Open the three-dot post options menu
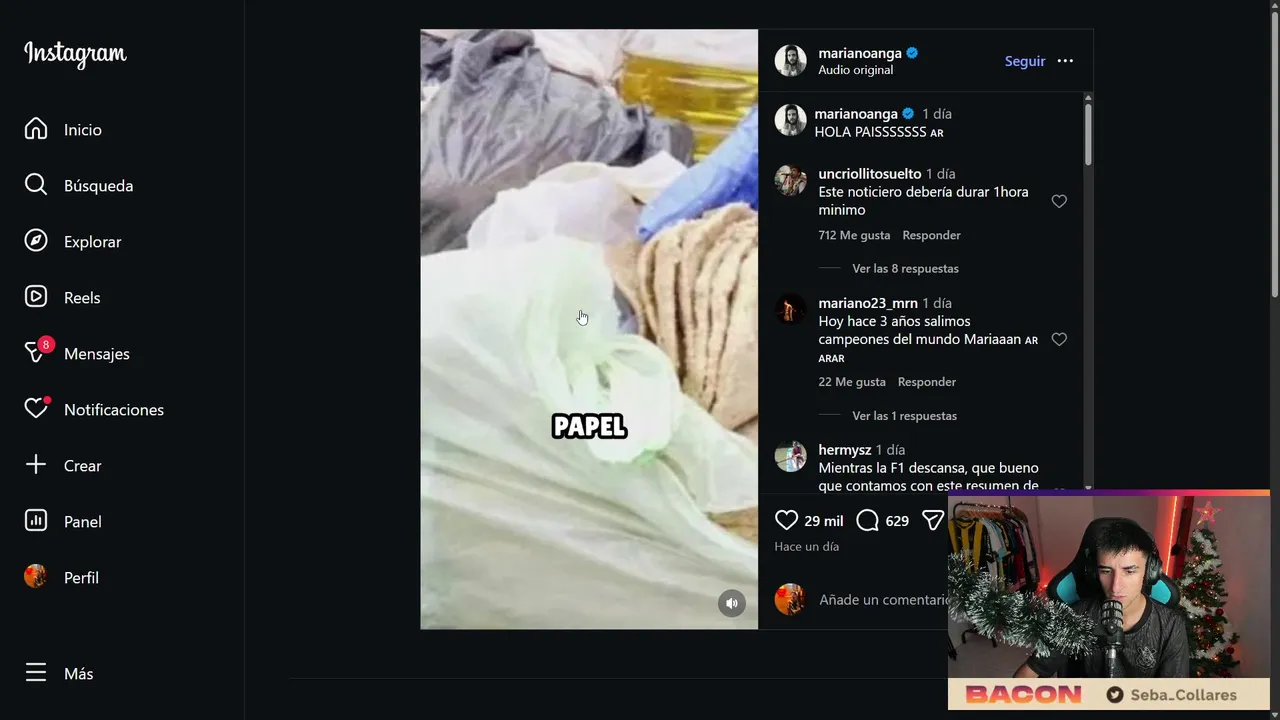Viewport: 1280px width, 720px height. 1065,61
